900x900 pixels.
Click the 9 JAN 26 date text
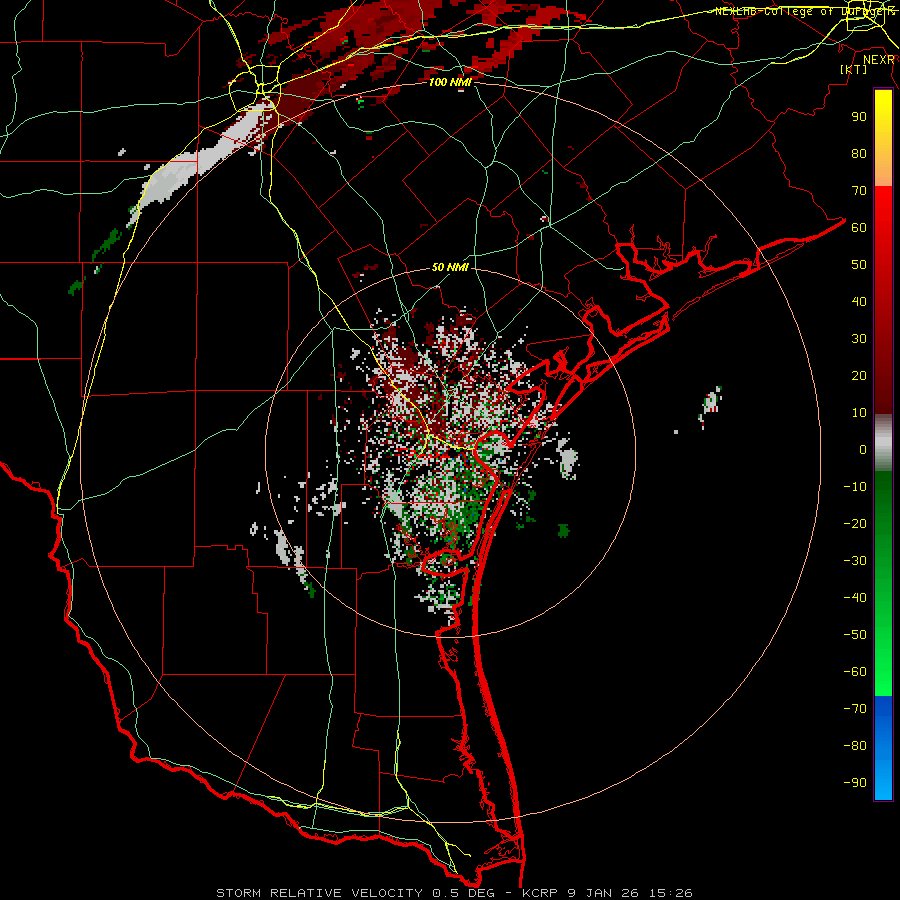point(604,893)
